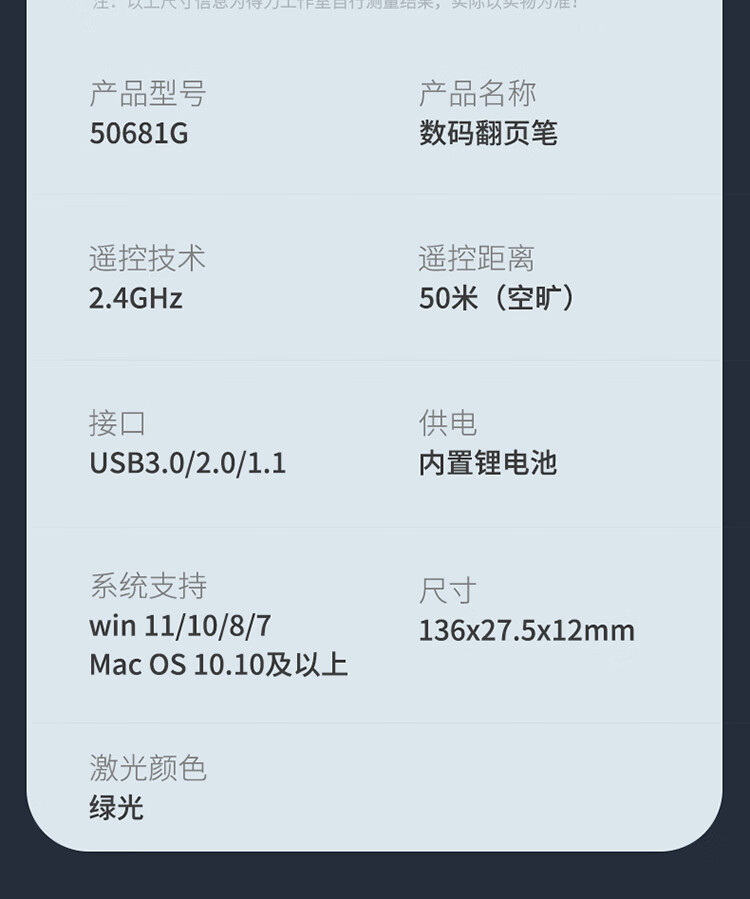Click the 系统支持 label
Image resolution: width=750 pixels, height=899 pixels.
tap(147, 586)
